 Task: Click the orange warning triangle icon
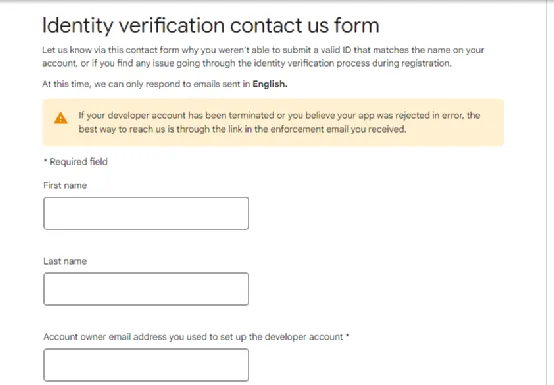(61, 118)
